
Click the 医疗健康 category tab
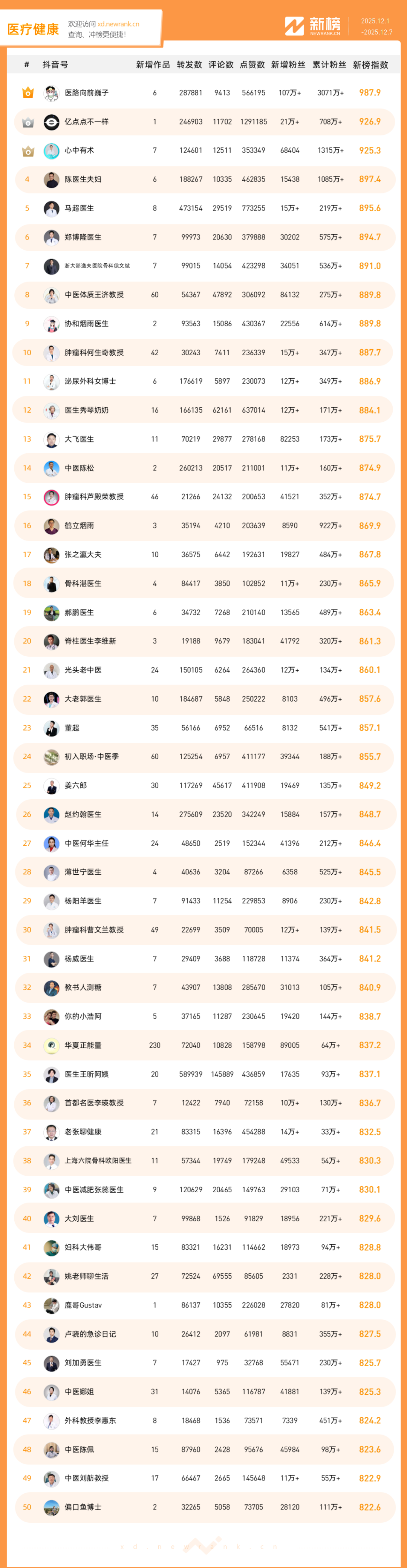point(33,29)
